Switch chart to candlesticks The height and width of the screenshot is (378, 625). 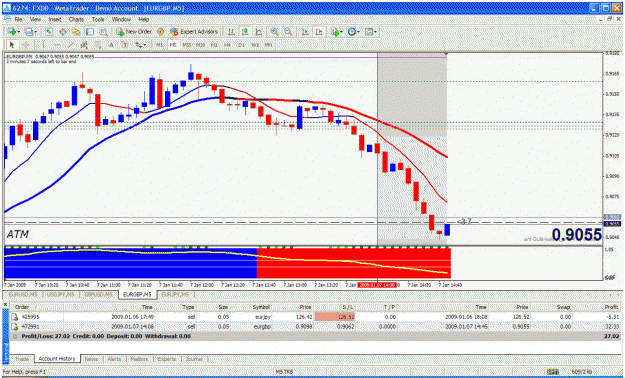[245, 32]
